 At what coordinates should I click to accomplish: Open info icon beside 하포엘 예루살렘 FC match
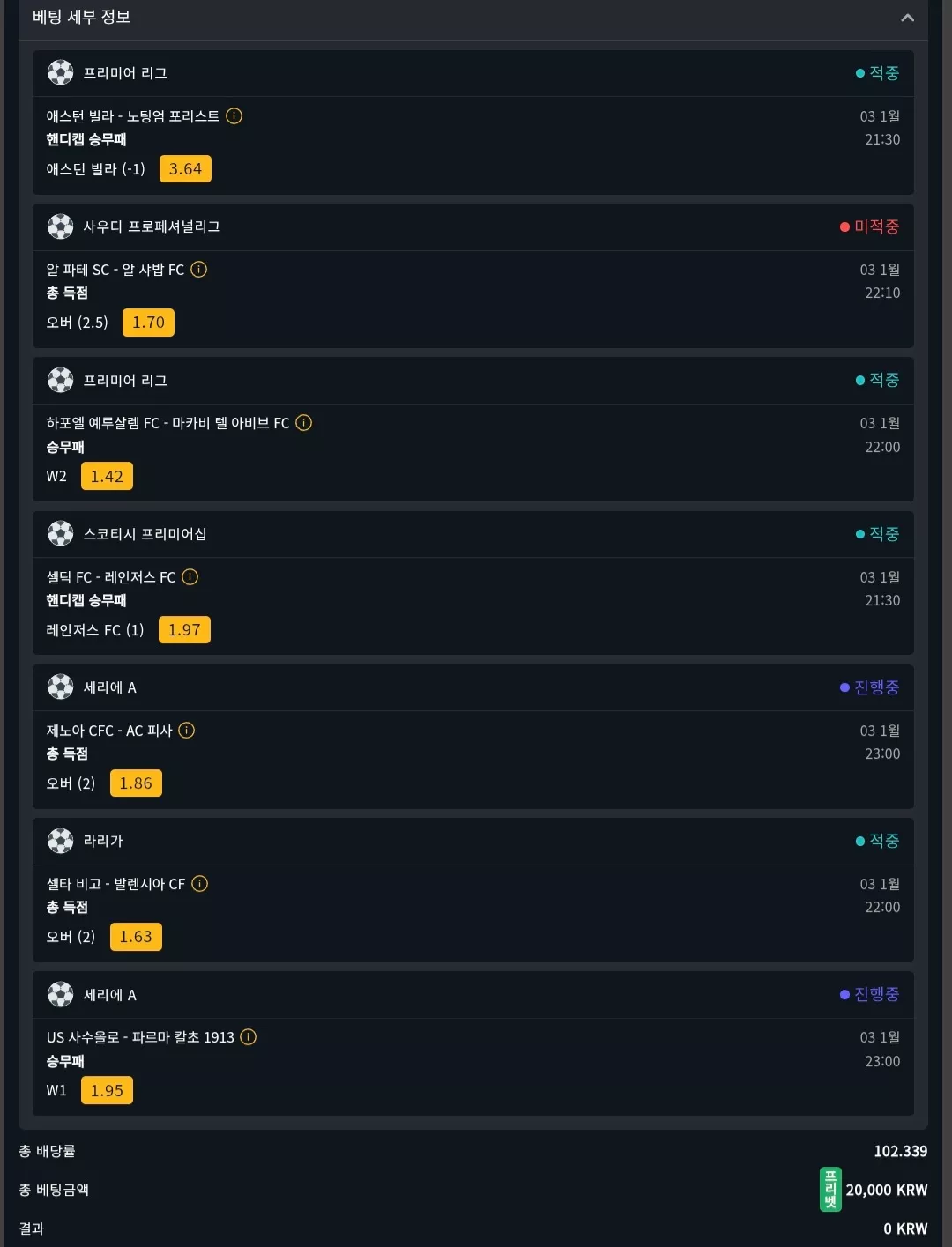(x=304, y=422)
